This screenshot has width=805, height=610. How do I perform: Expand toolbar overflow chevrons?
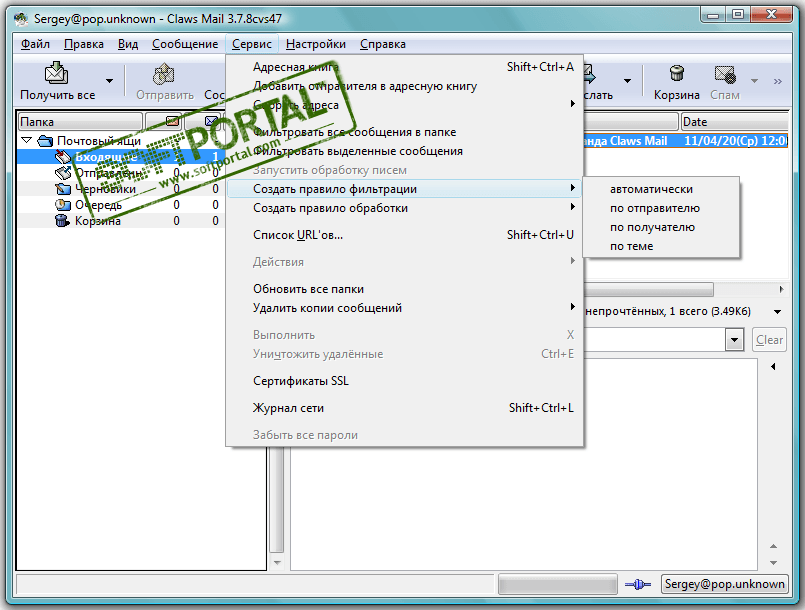[778, 81]
